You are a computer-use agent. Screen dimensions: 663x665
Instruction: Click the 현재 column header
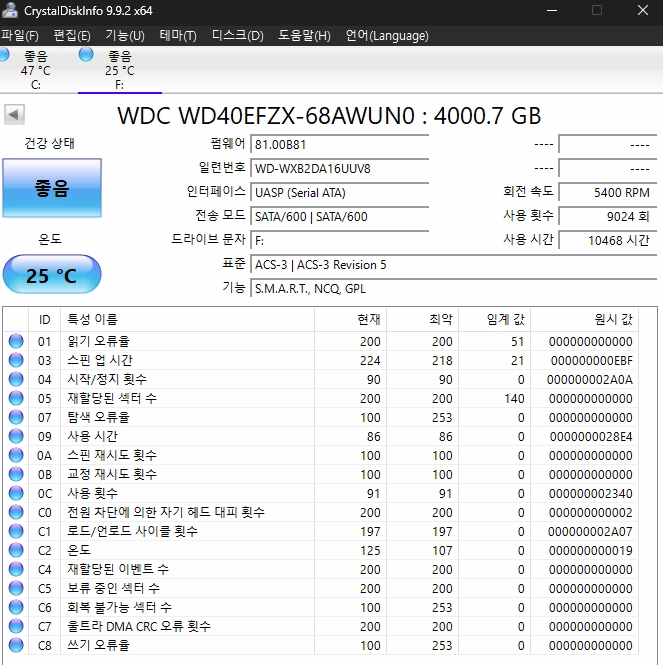(350, 319)
